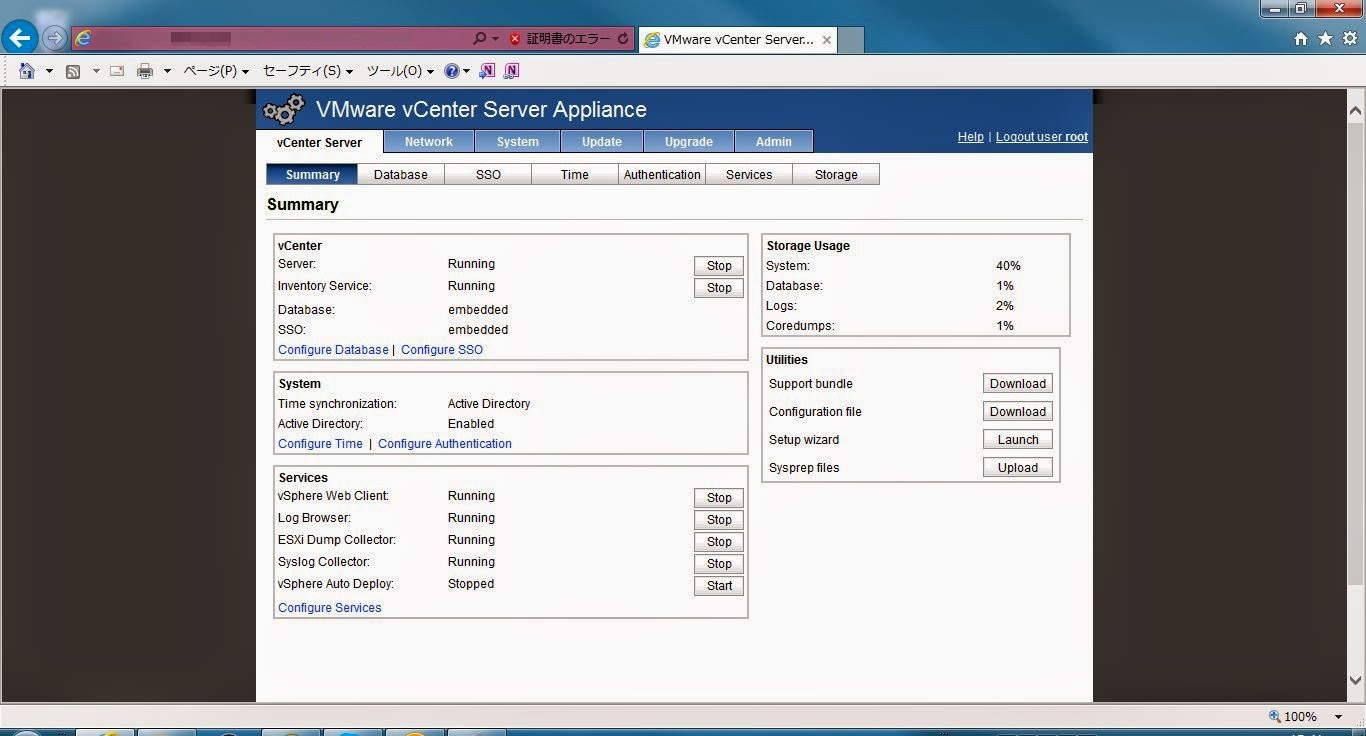1366x736 pixels.
Task: Expand the RSS feeds dropdown arrow
Action: 96,71
